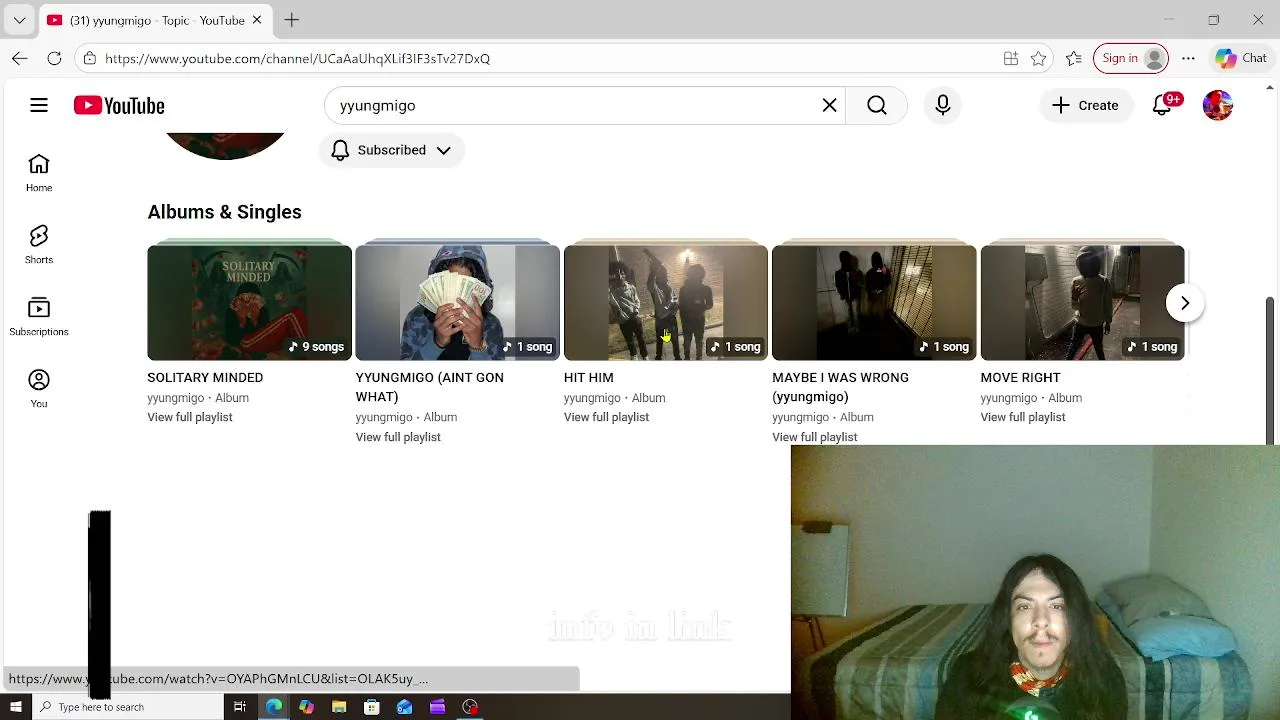Image resolution: width=1280 pixels, height=720 pixels.
Task: Open the tab actions dropdown arrow
Action: 19,20
